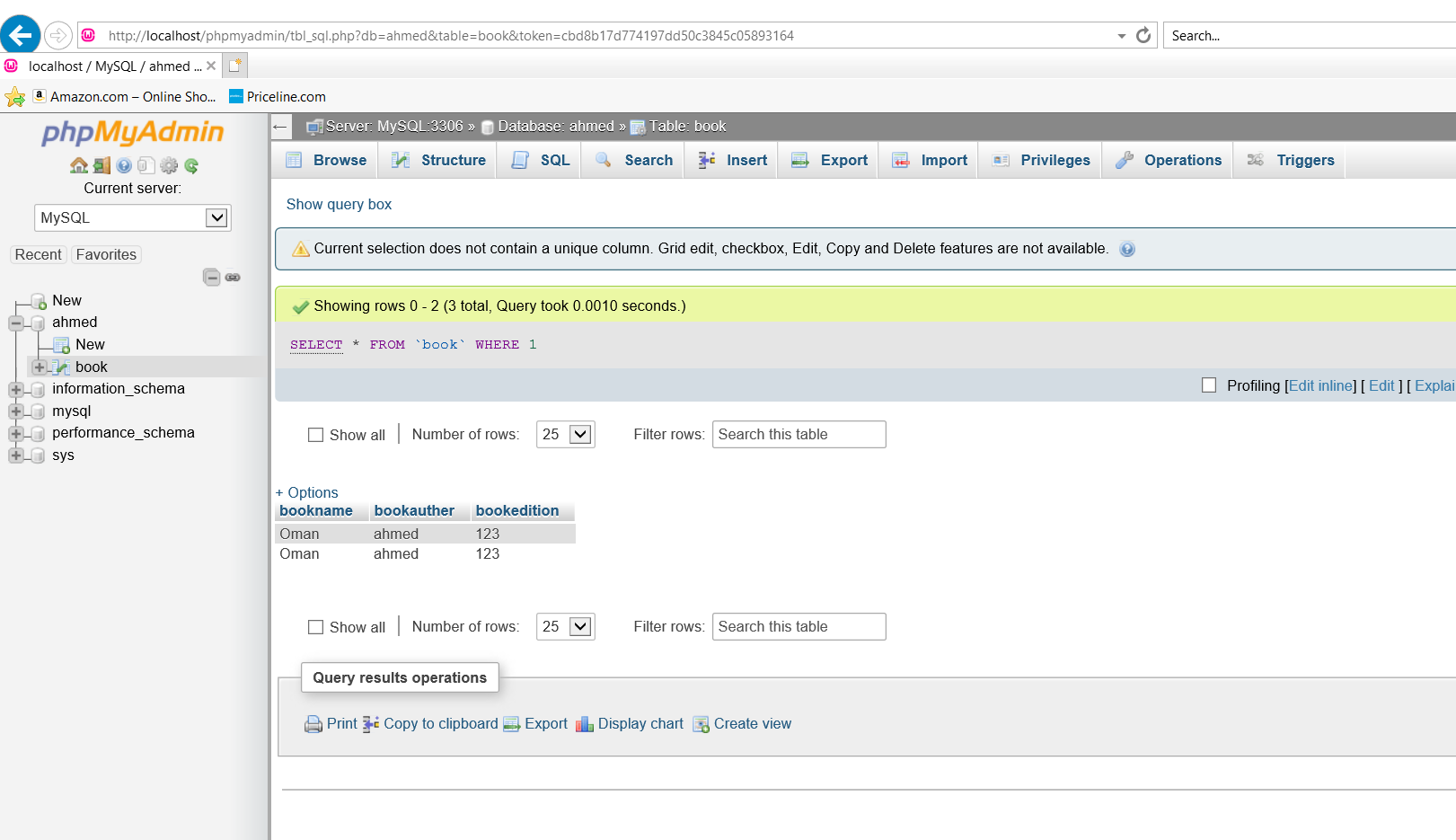Click the log out door icon
The width and height of the screenshot is (1456, 840).
pyautogui.click(x=101, y=165)
